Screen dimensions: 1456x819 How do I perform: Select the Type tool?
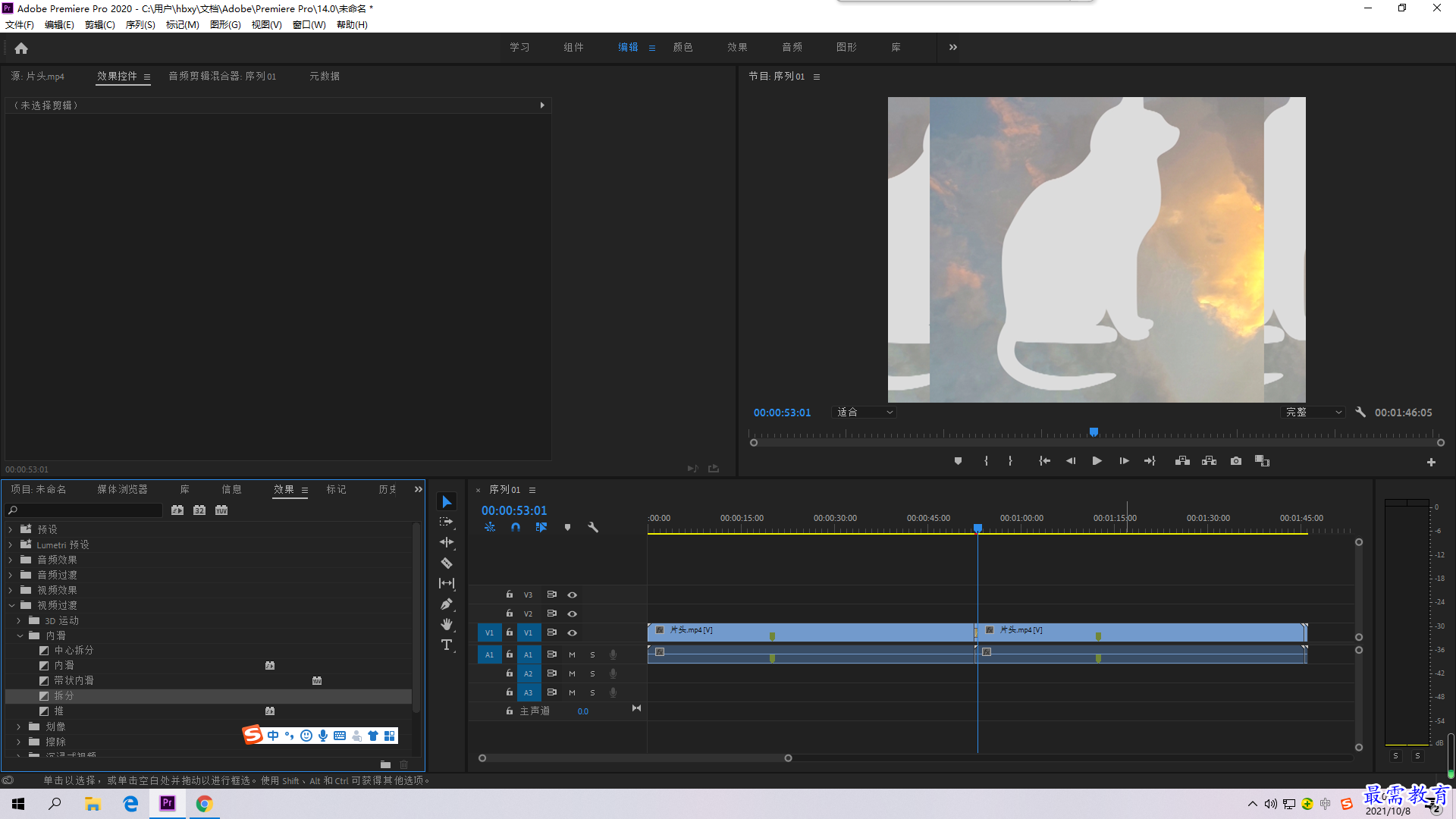point(447,645)
